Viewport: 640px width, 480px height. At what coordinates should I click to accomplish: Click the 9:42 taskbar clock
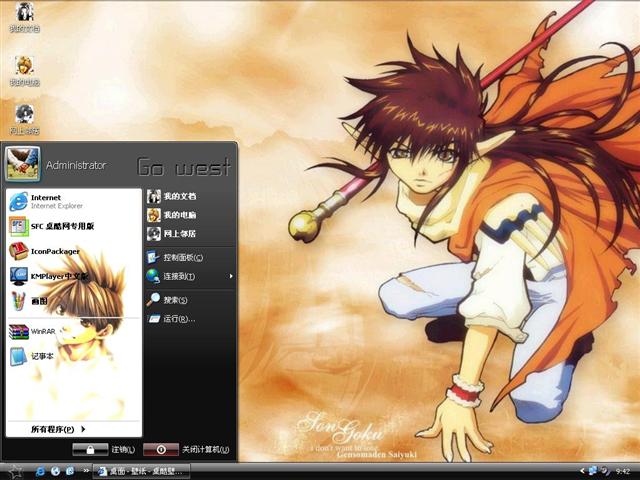(622, 471)
